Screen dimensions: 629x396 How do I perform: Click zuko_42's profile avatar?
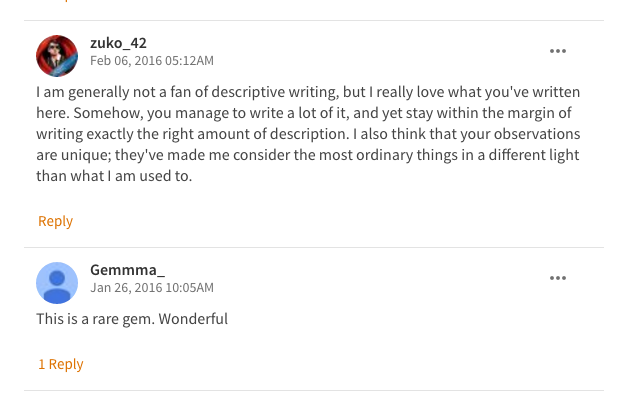(x=57, y=56)
